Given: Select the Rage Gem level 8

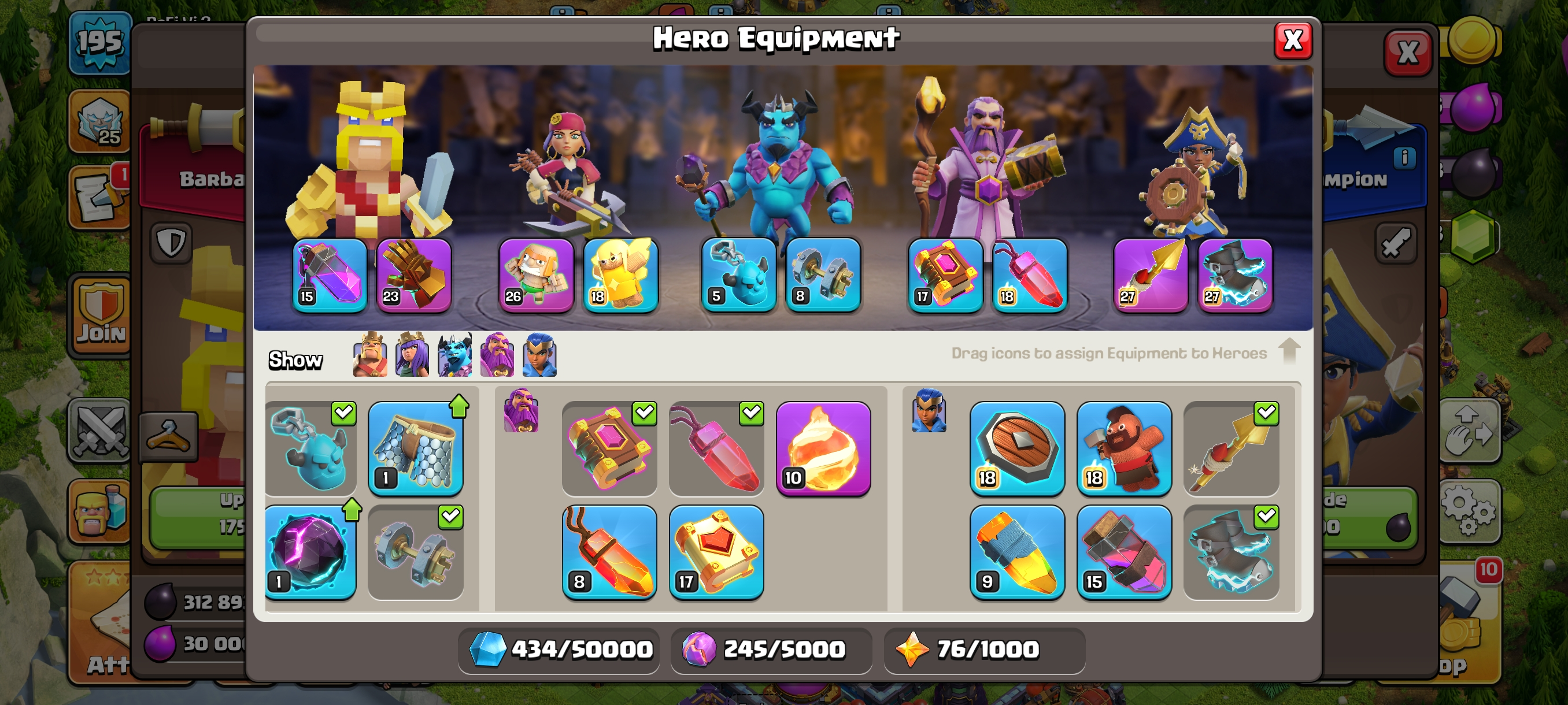Looking at the screenshot, I should (x=609, y=552).
